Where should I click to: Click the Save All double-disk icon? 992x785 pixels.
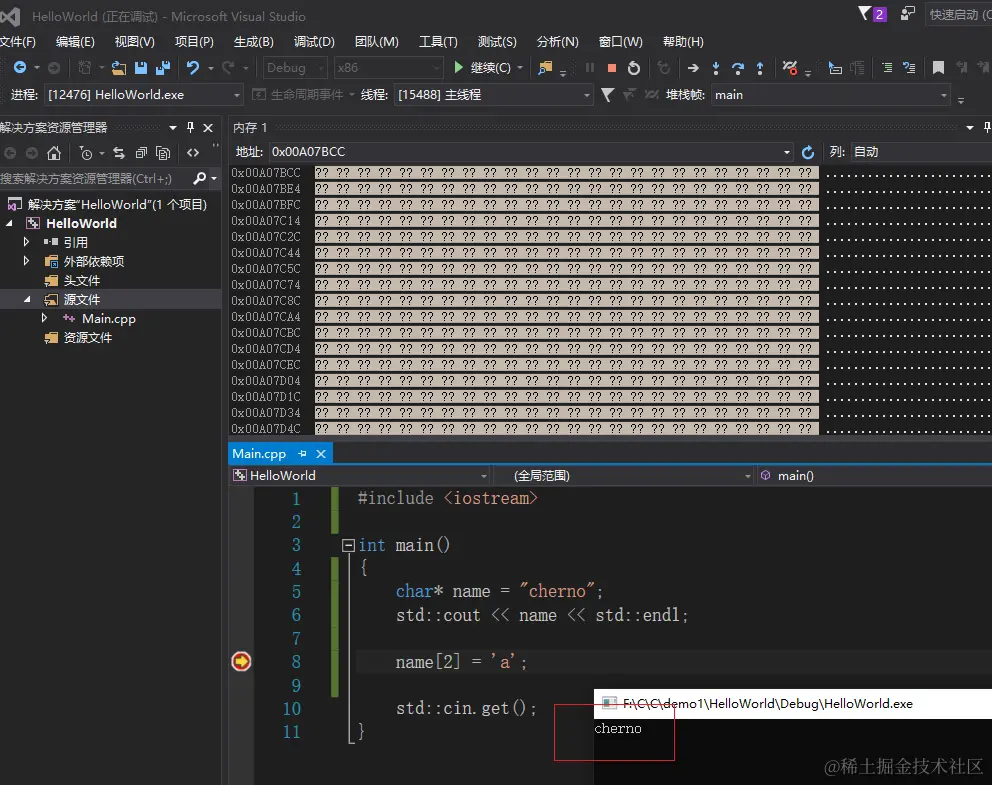pyautogui.click(x=163, y=68)
